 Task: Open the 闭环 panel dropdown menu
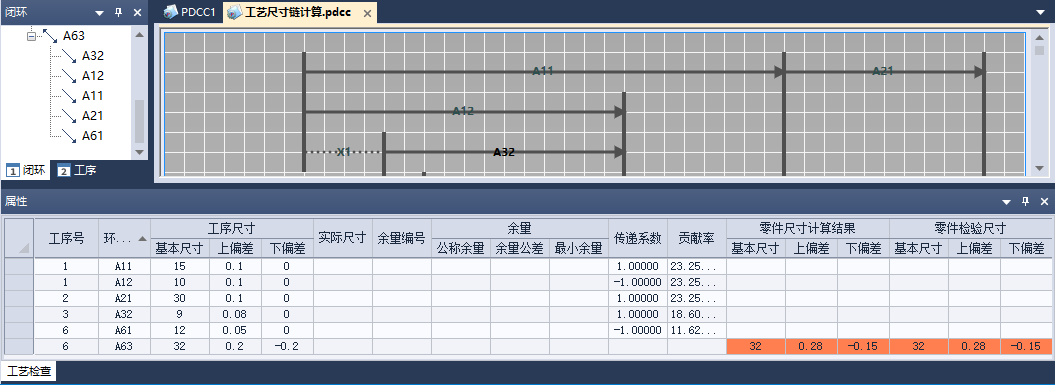coord(100,12)
